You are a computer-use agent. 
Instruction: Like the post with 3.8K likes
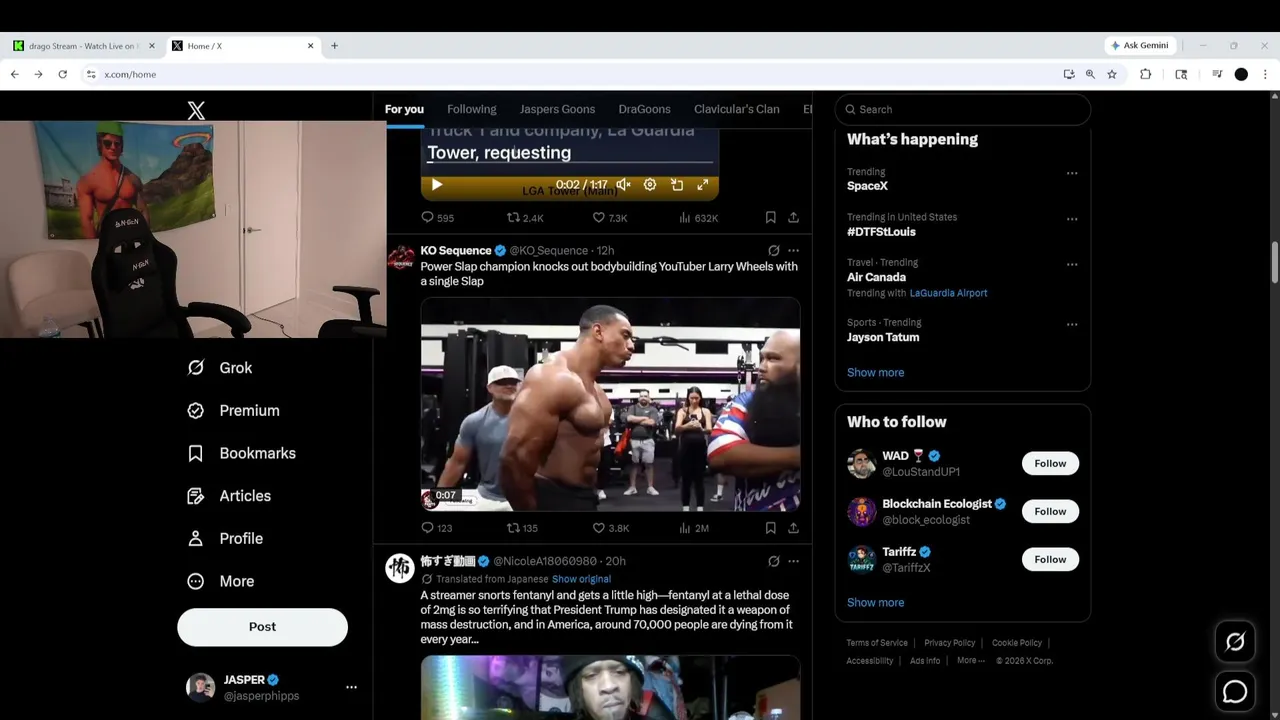tap(610, 528)
